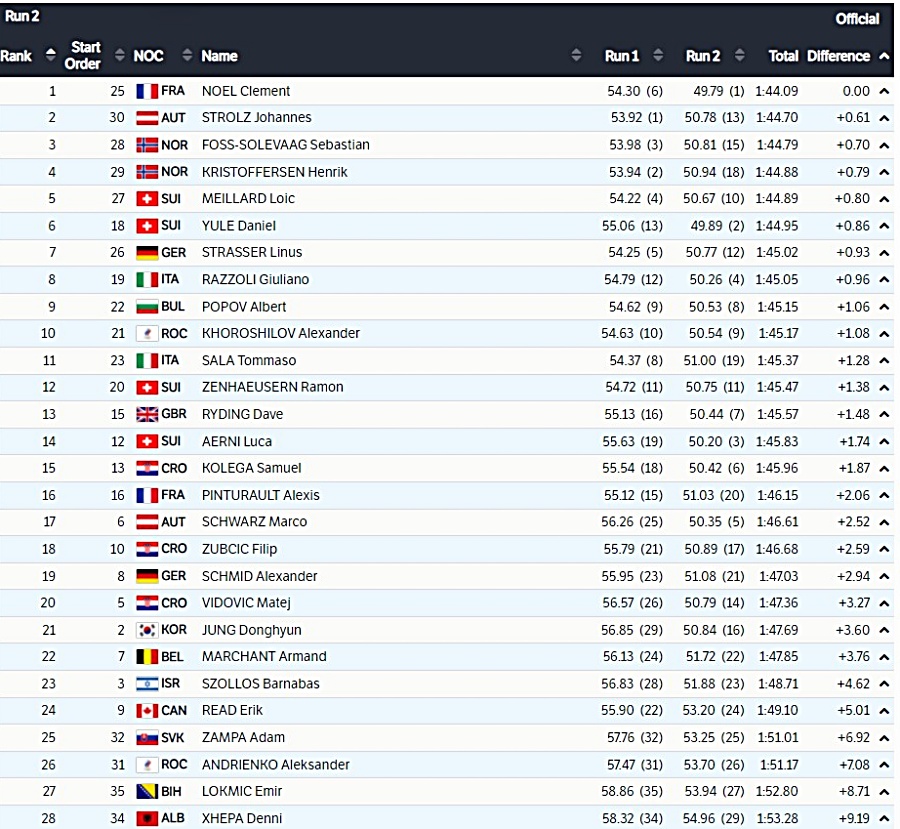Click Run 1 time 58.86 (35)

coord(632,792)
